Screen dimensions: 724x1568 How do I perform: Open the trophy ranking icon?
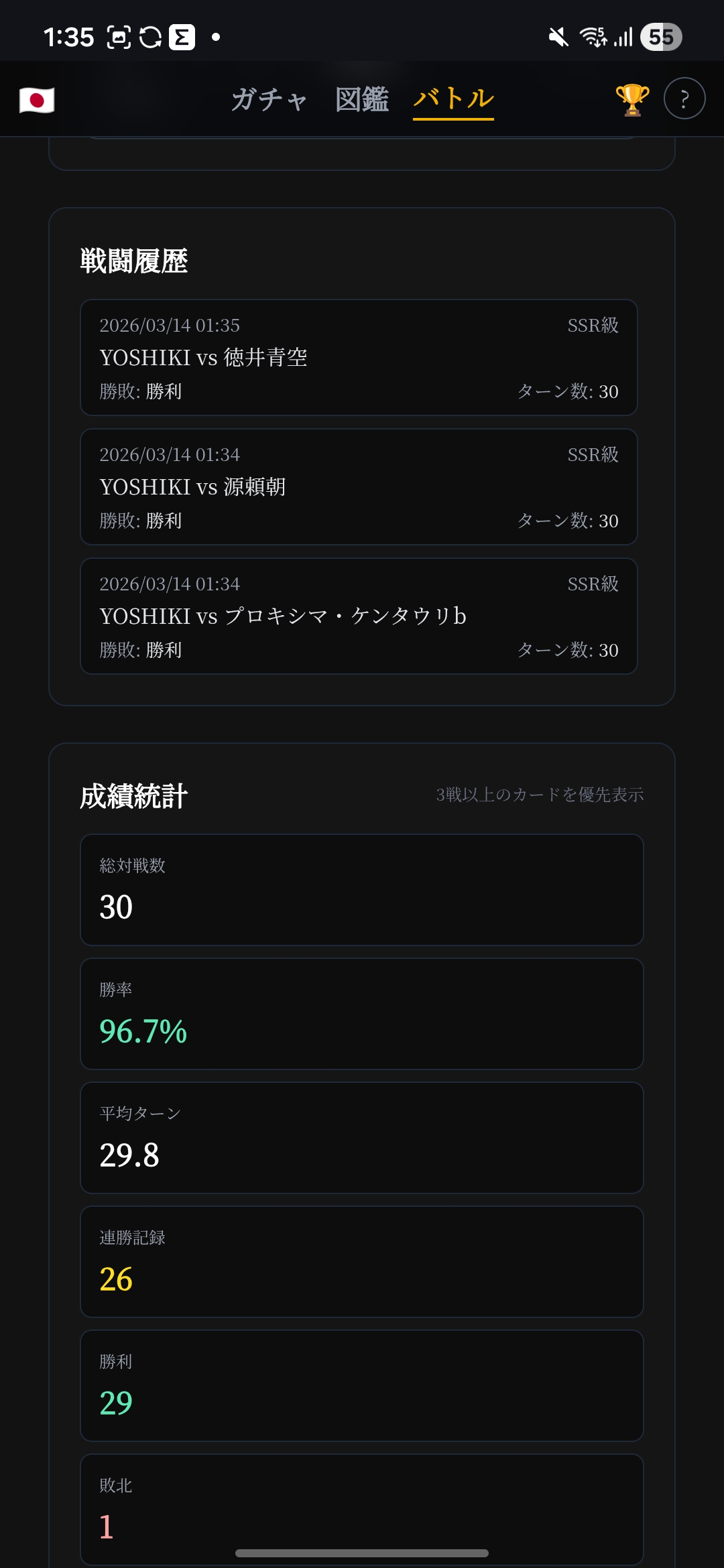tap(632, 99)
